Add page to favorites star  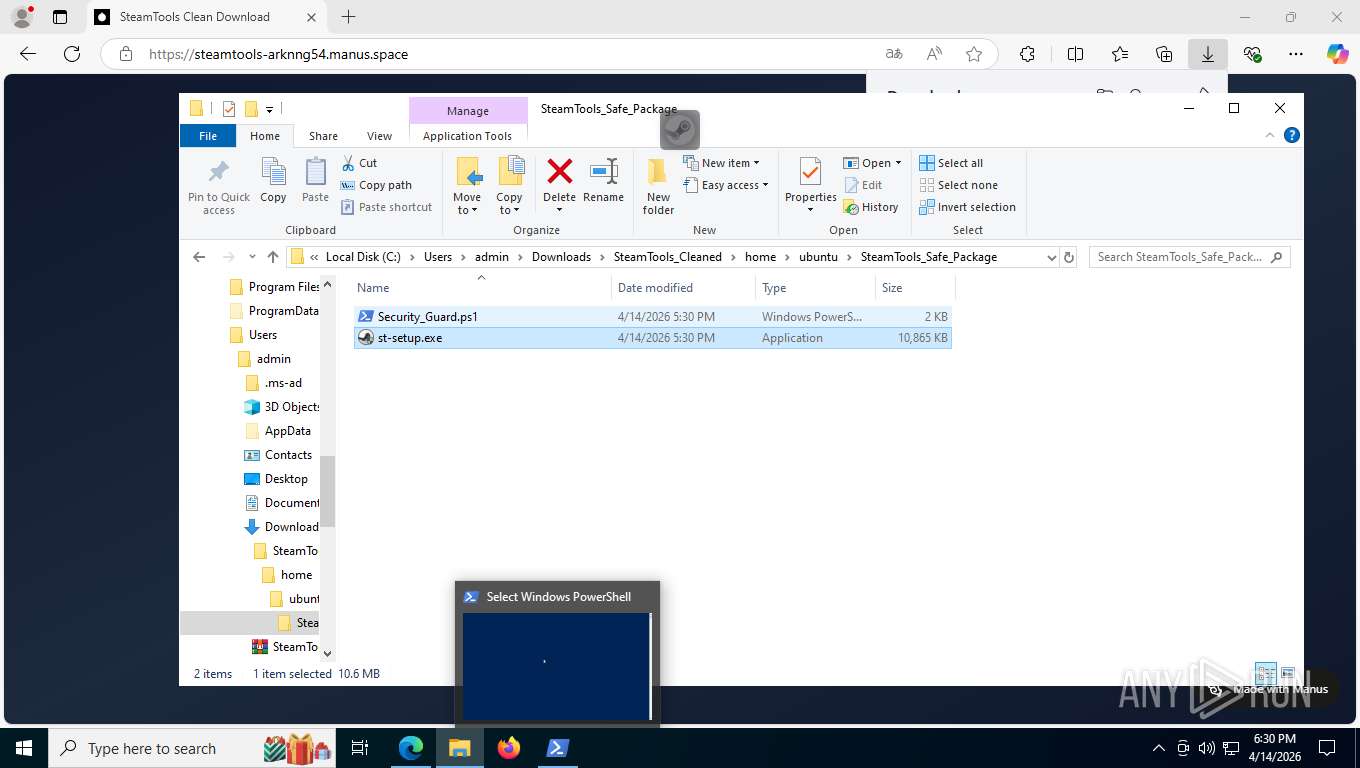pyautogui.click(x=973, y=54)
